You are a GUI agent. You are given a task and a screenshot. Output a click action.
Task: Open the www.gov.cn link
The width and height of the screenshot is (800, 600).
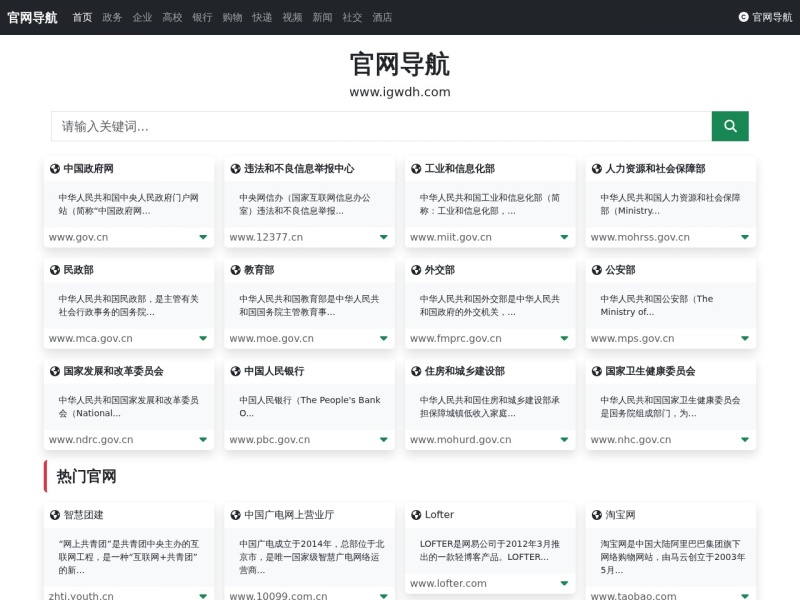tap(79, 237)
